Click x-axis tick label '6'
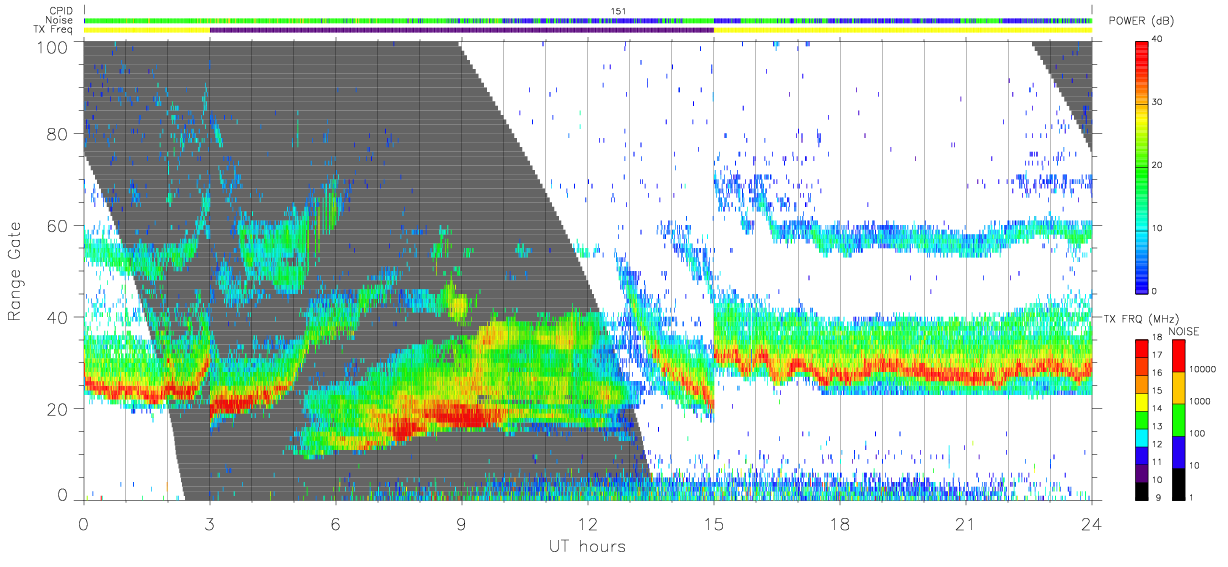The width and height of the screenshot is (1228, 567). (336, 524)
